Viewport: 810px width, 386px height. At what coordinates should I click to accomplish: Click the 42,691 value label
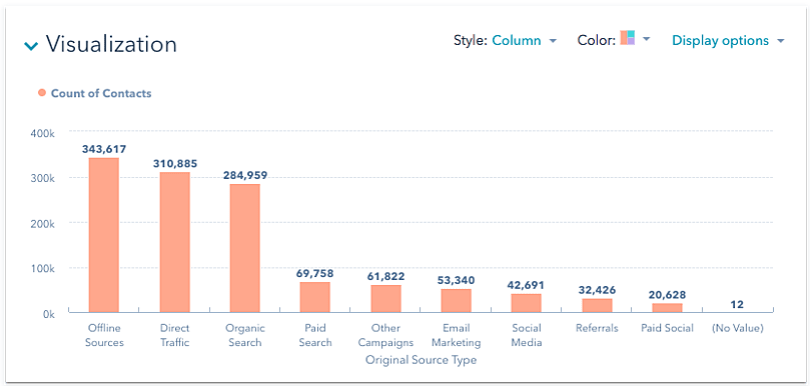coord(526,285)
